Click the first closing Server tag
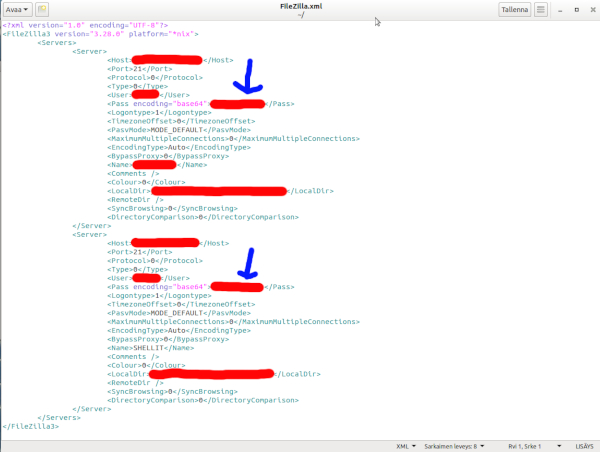 coord(91,226)
